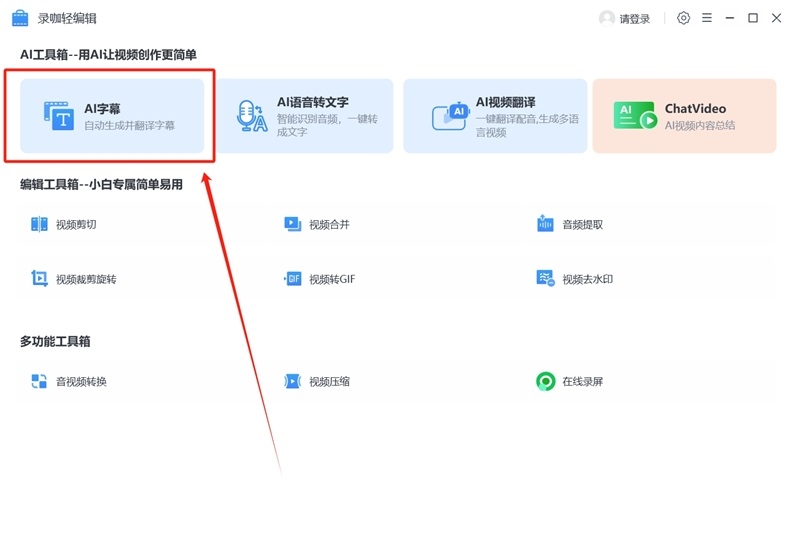Choose 音频提取 audio extraction
Image resolution: width=800 pixels, height=555 pixels.
click(583, 224)
